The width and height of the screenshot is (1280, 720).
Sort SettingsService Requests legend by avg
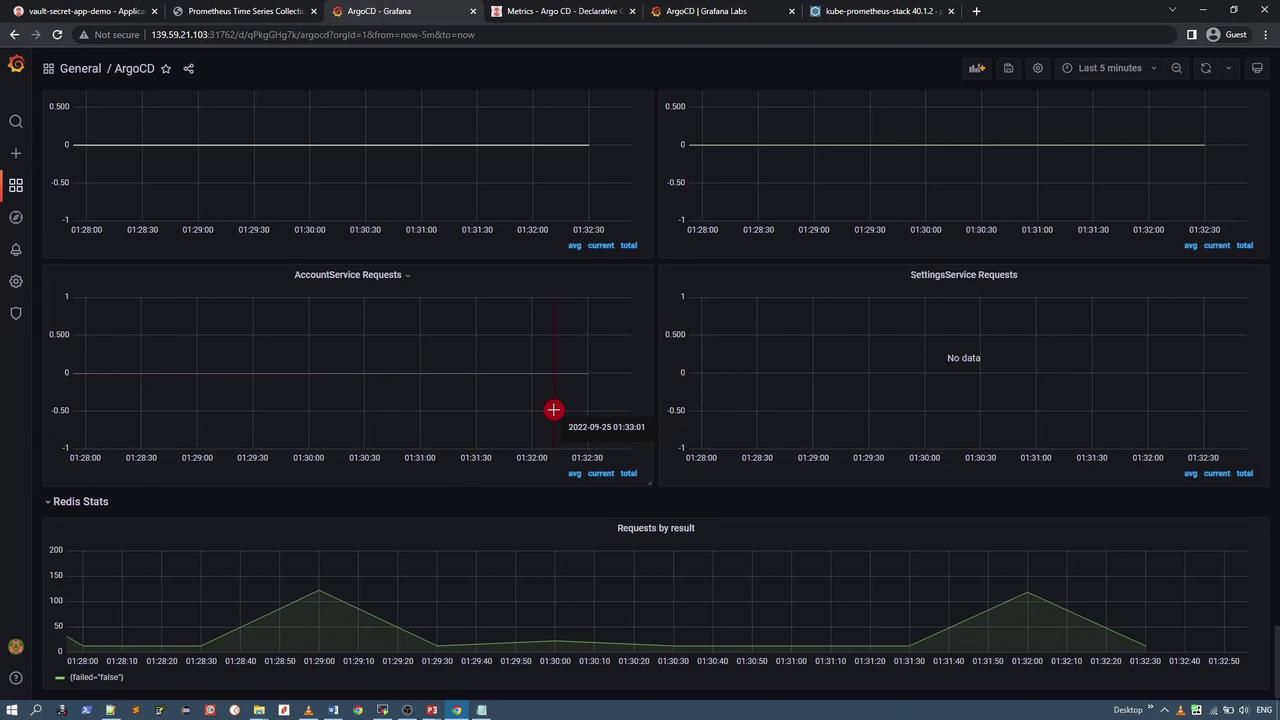pyautogui.click(x=1191, y=474)
